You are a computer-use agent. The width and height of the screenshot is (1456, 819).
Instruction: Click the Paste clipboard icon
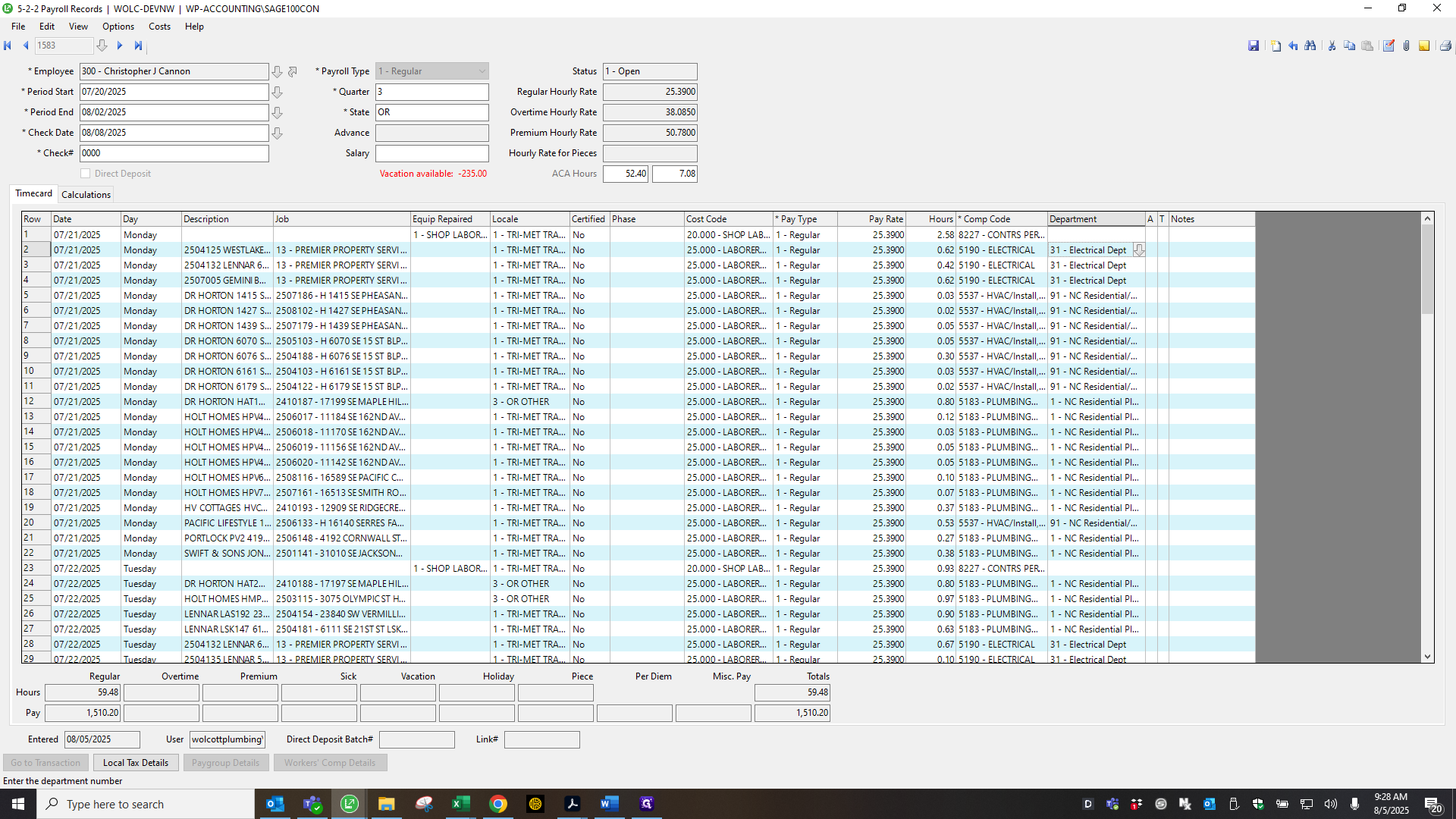pyautogui.click(x=1367, y=46)
